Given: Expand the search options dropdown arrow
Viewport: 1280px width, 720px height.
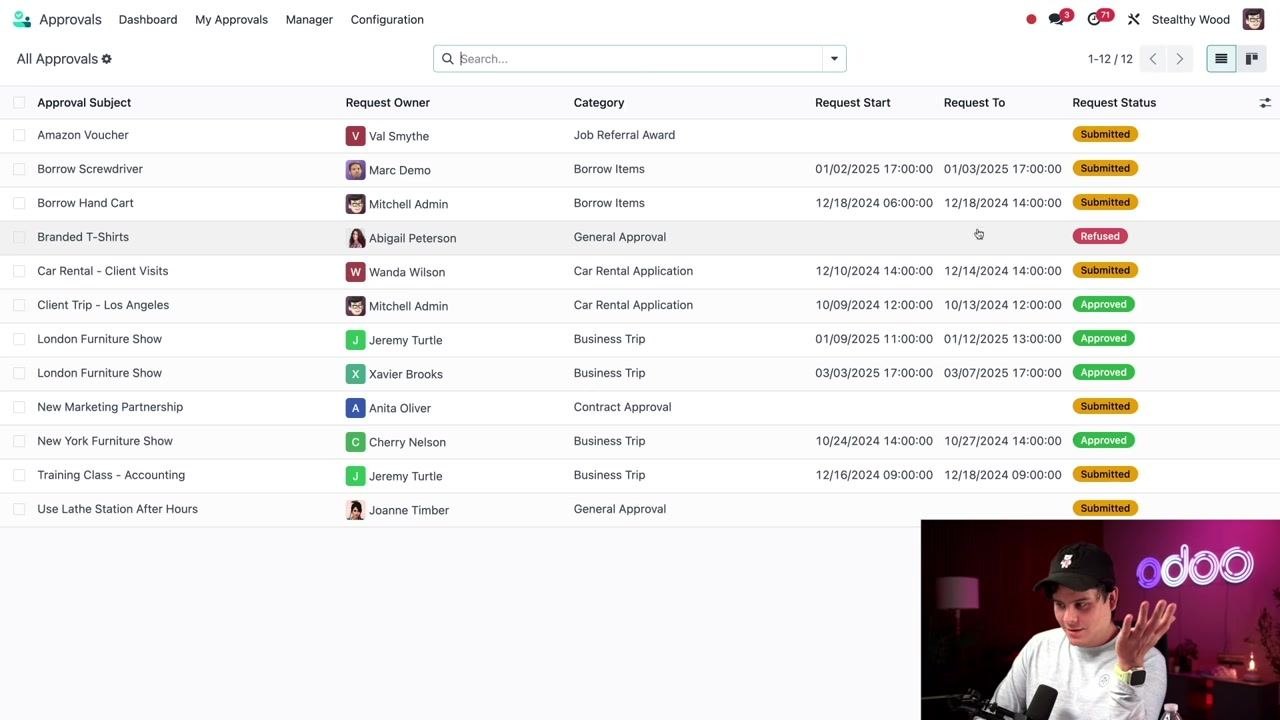Looking at the screenshot, I should 834,59.
